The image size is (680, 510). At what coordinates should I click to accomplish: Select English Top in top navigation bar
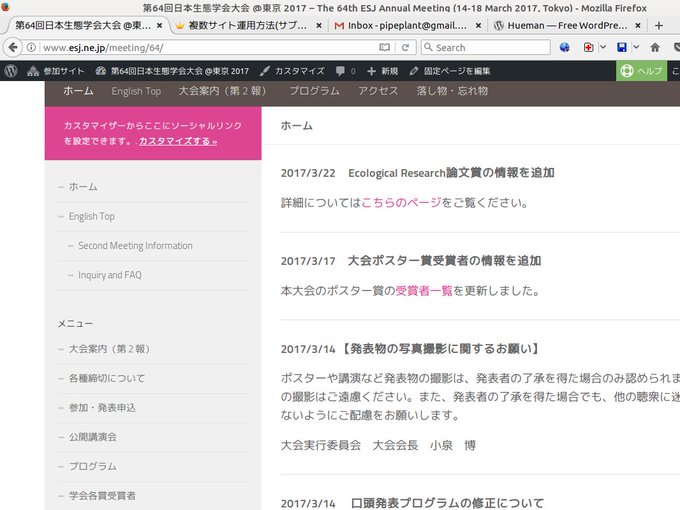click(136, 91)
